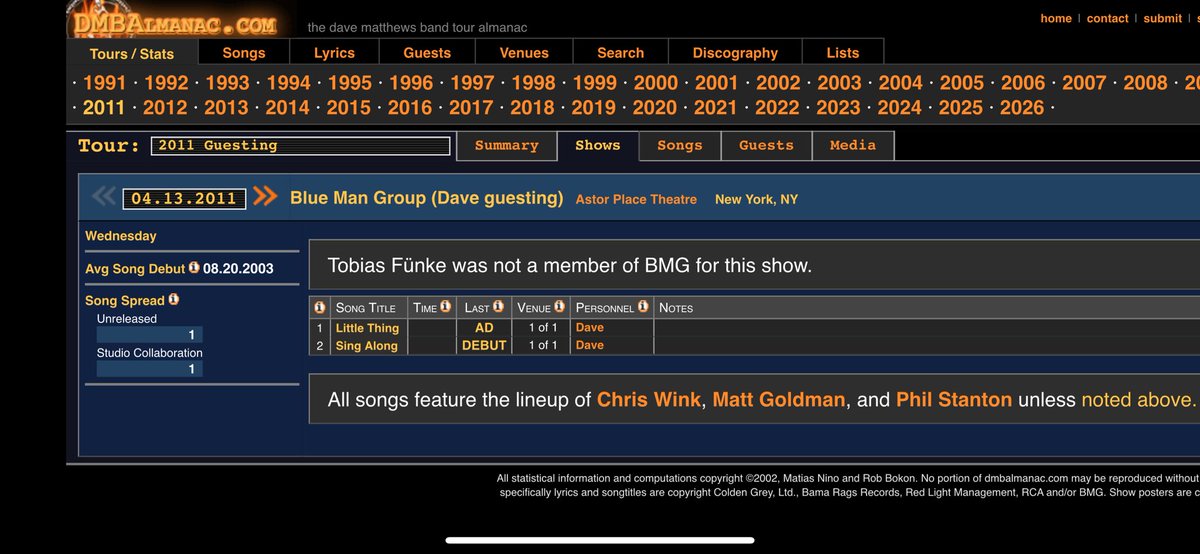Screen dimensions: 1200x554
Task: Jump to year 2007
Action: pos(1084,83)
